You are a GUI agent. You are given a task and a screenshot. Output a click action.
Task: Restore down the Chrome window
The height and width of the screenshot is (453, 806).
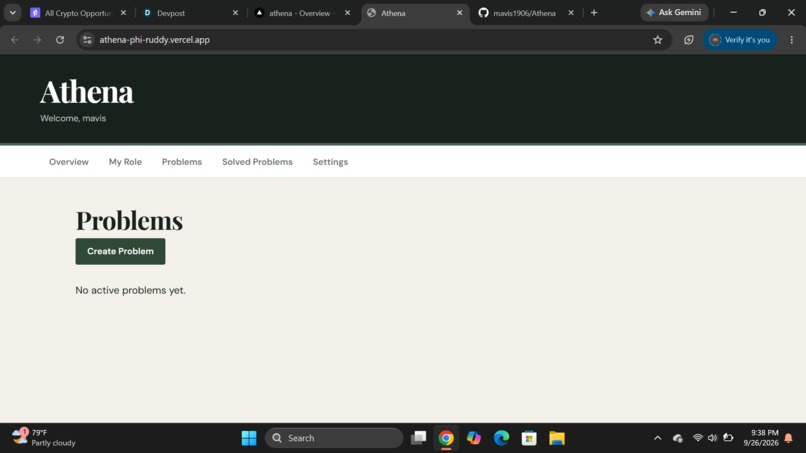pyautogui.click(x=762, y=12)
